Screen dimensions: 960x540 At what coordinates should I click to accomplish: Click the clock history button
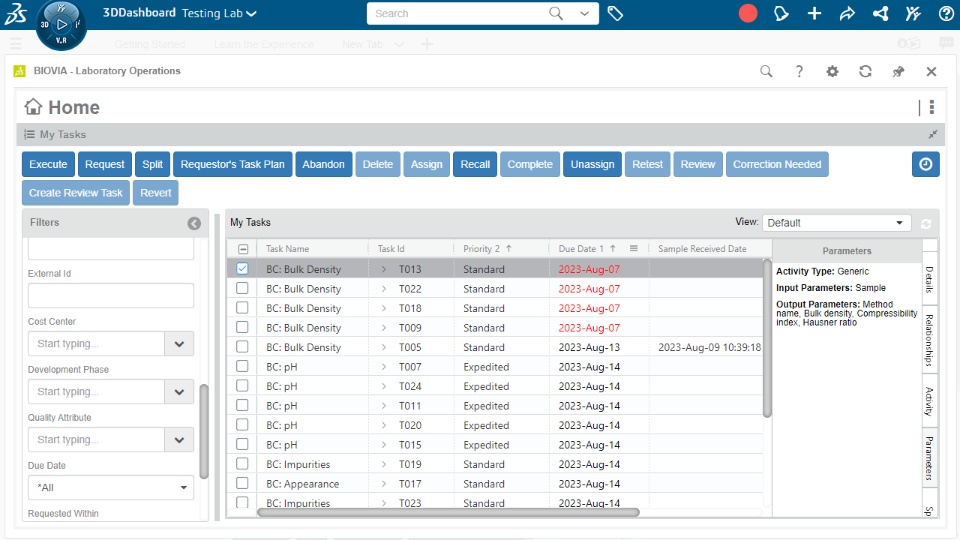[926, 164]
